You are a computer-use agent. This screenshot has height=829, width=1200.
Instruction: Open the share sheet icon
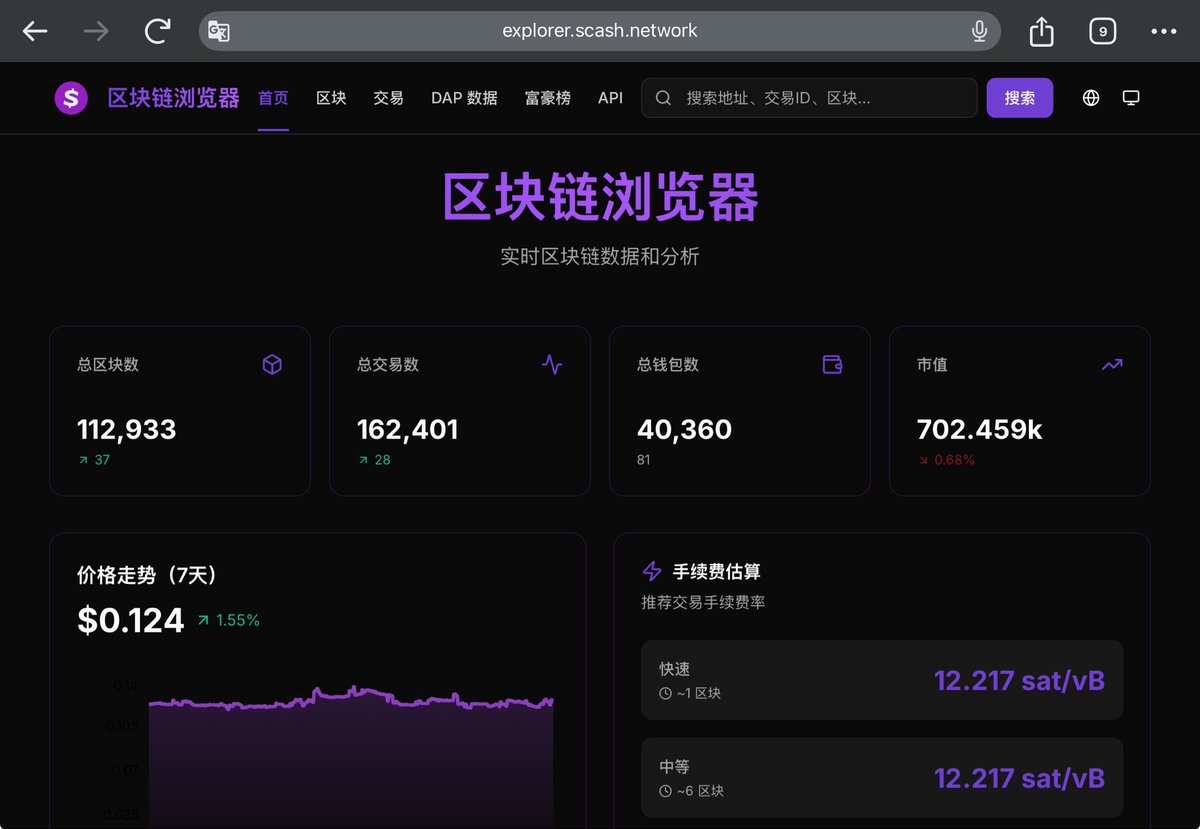pyautogui.click(x=1041, y=32)
